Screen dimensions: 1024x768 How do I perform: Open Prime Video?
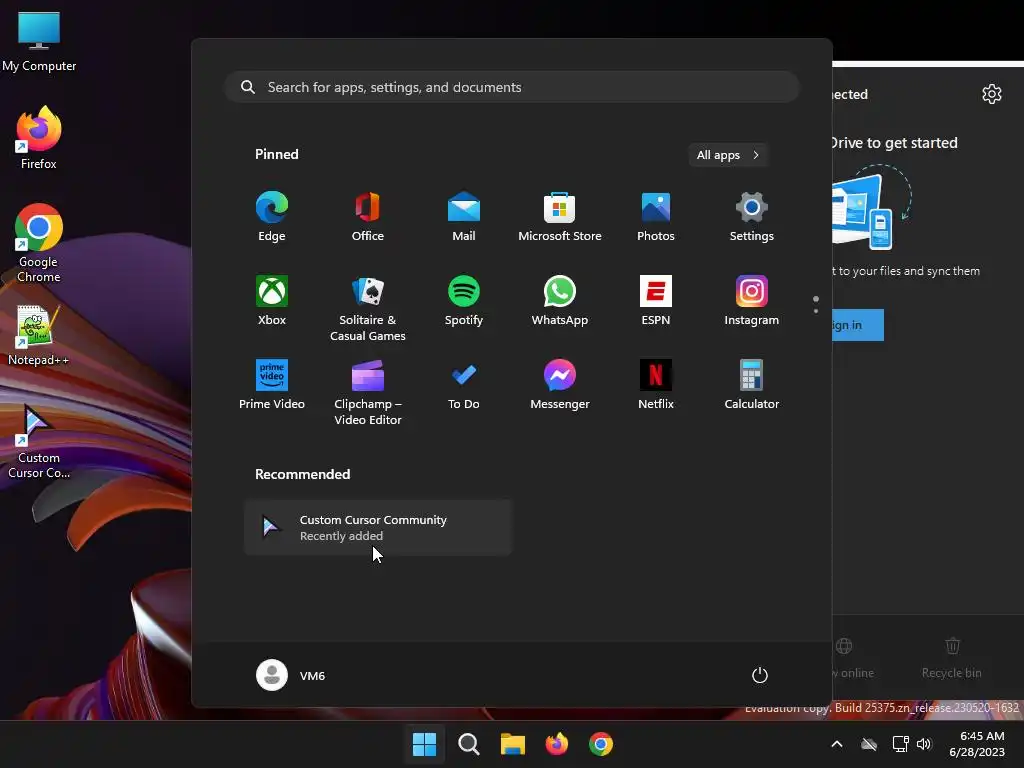pos(272,385)
